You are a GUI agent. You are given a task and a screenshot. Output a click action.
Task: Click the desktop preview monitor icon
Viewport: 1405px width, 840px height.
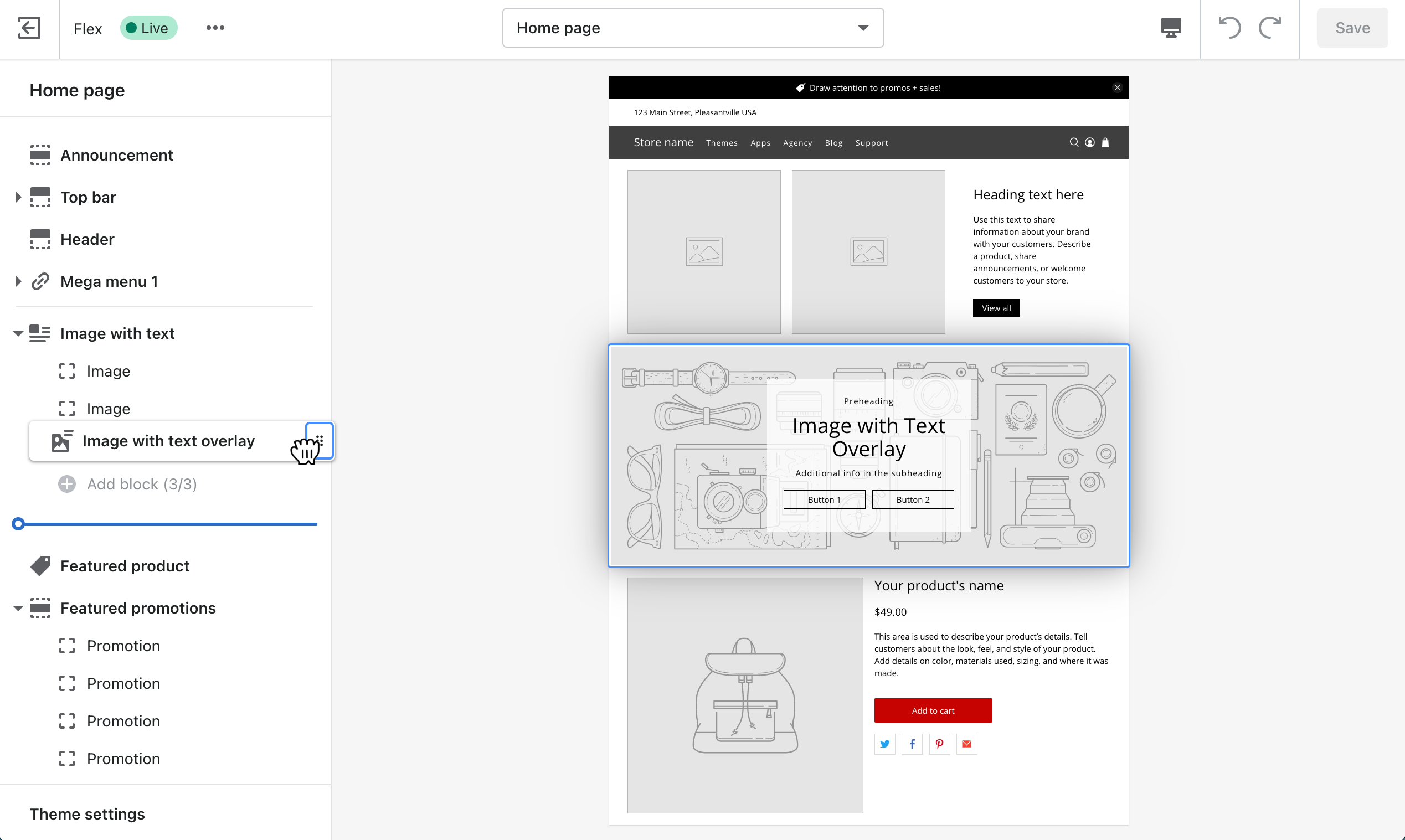[x=1171, y=28]
